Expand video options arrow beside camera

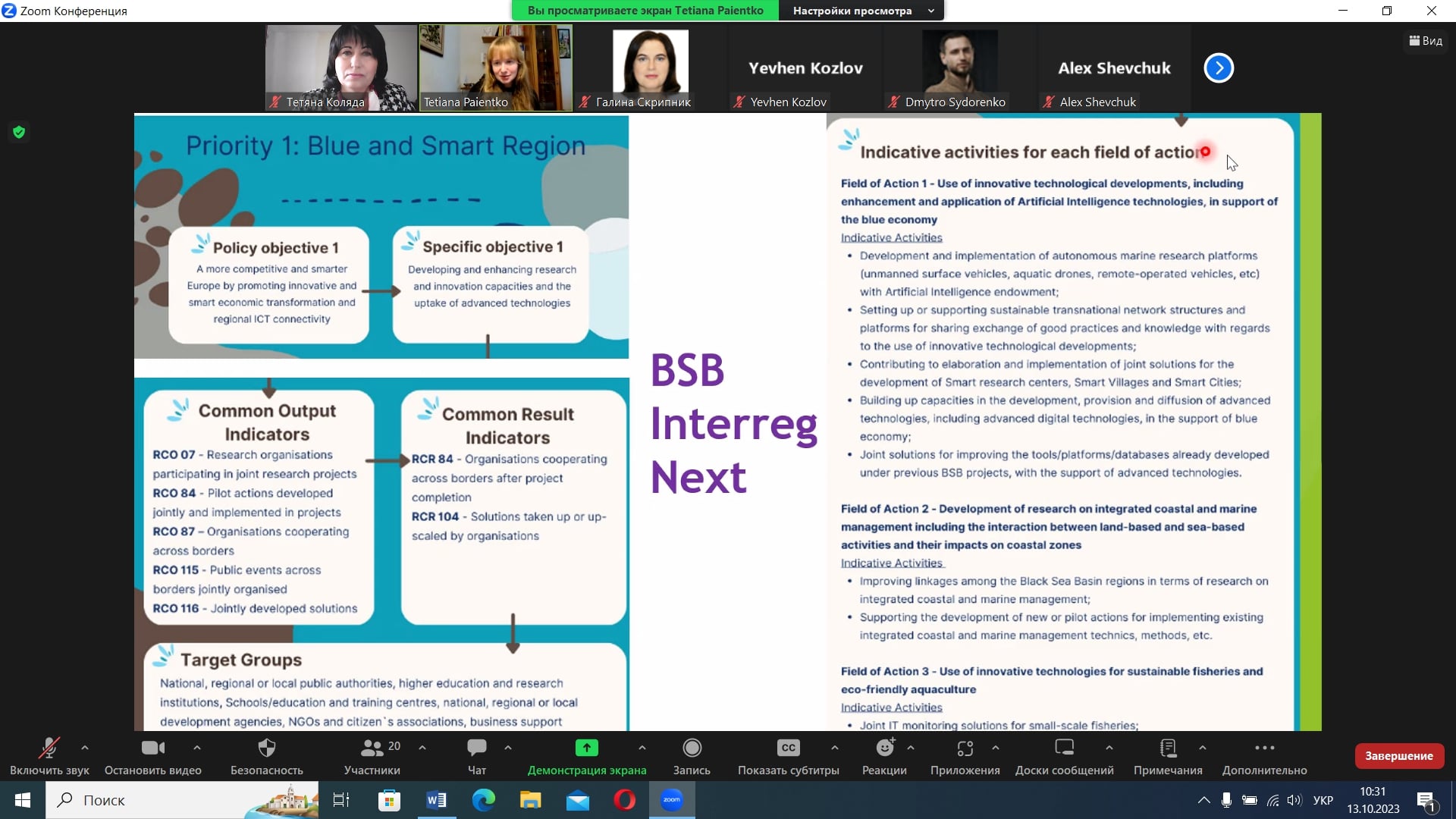click(197, 748)
